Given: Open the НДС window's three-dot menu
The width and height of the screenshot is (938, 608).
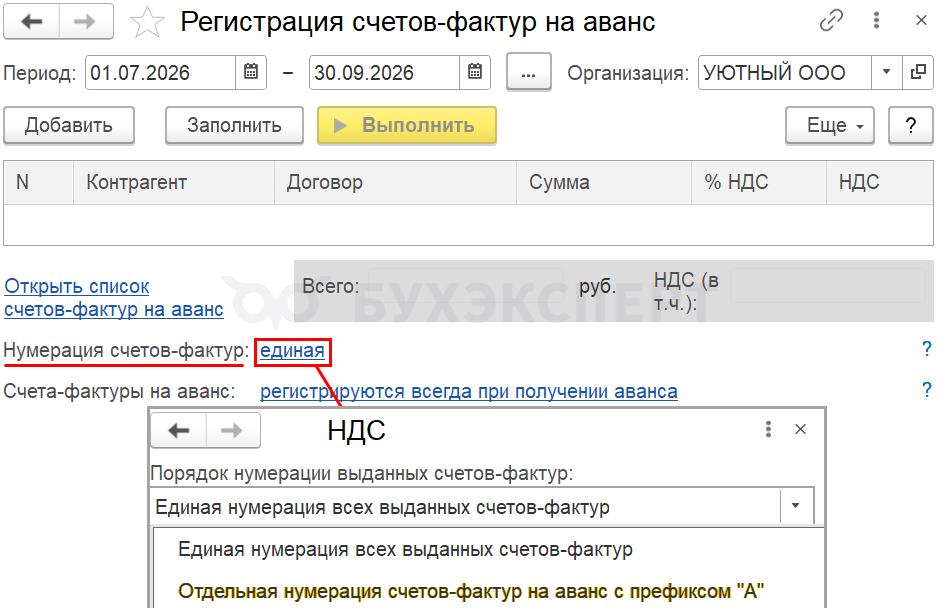Looking at the screenshot, I should click(768, 429).
